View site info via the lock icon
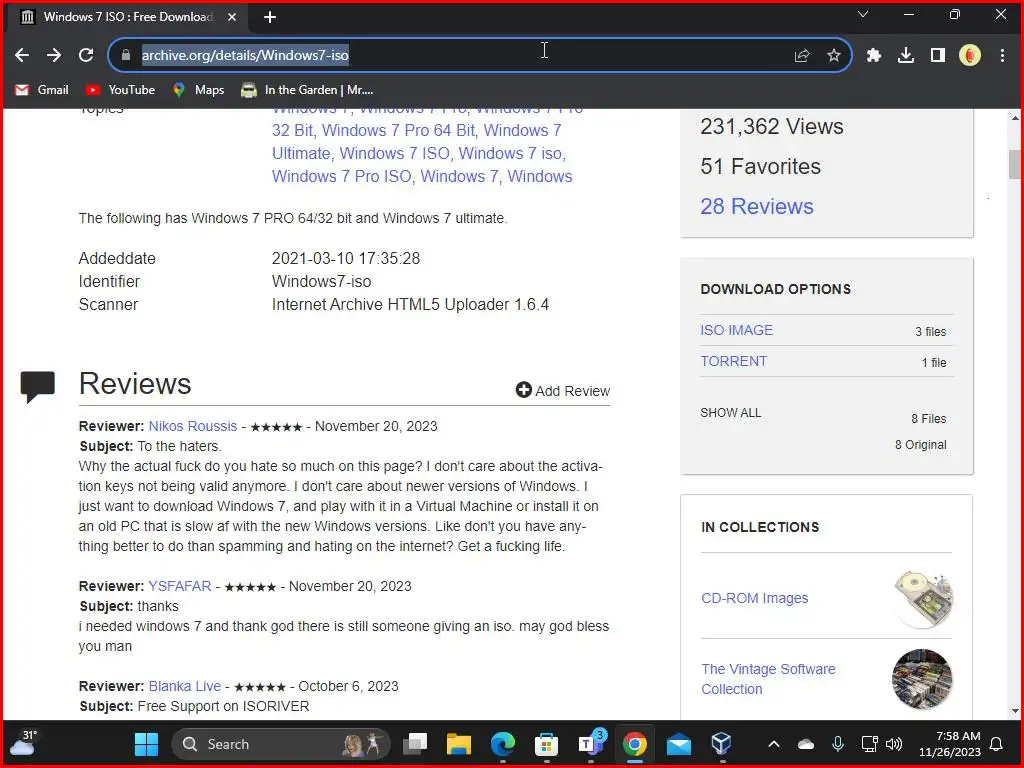1024x768 pixels. pyautogui.click(x=126, y=56)
